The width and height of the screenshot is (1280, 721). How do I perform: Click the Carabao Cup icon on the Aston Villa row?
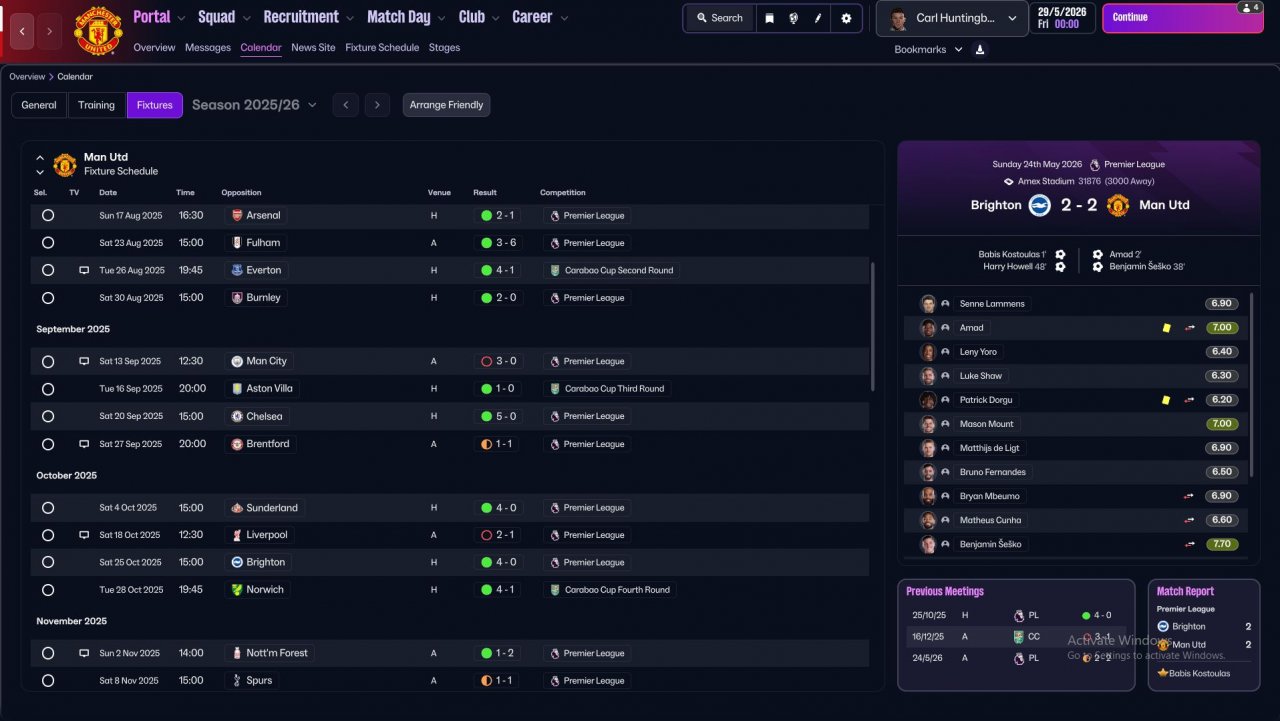pyautogui.click(x=555, y=389)
